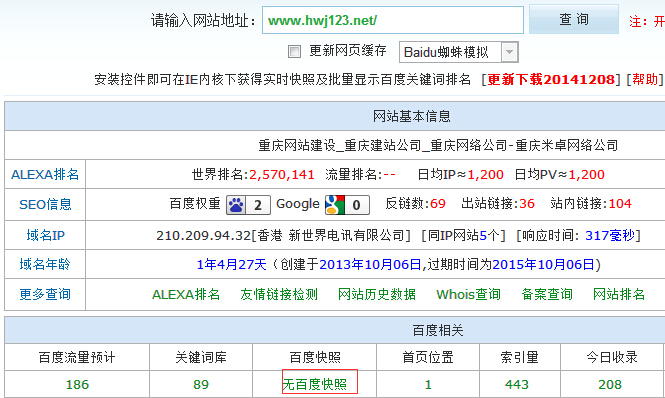Click the 无百度快照 result link
Screen dimensions: 665x398
[315, 384]
